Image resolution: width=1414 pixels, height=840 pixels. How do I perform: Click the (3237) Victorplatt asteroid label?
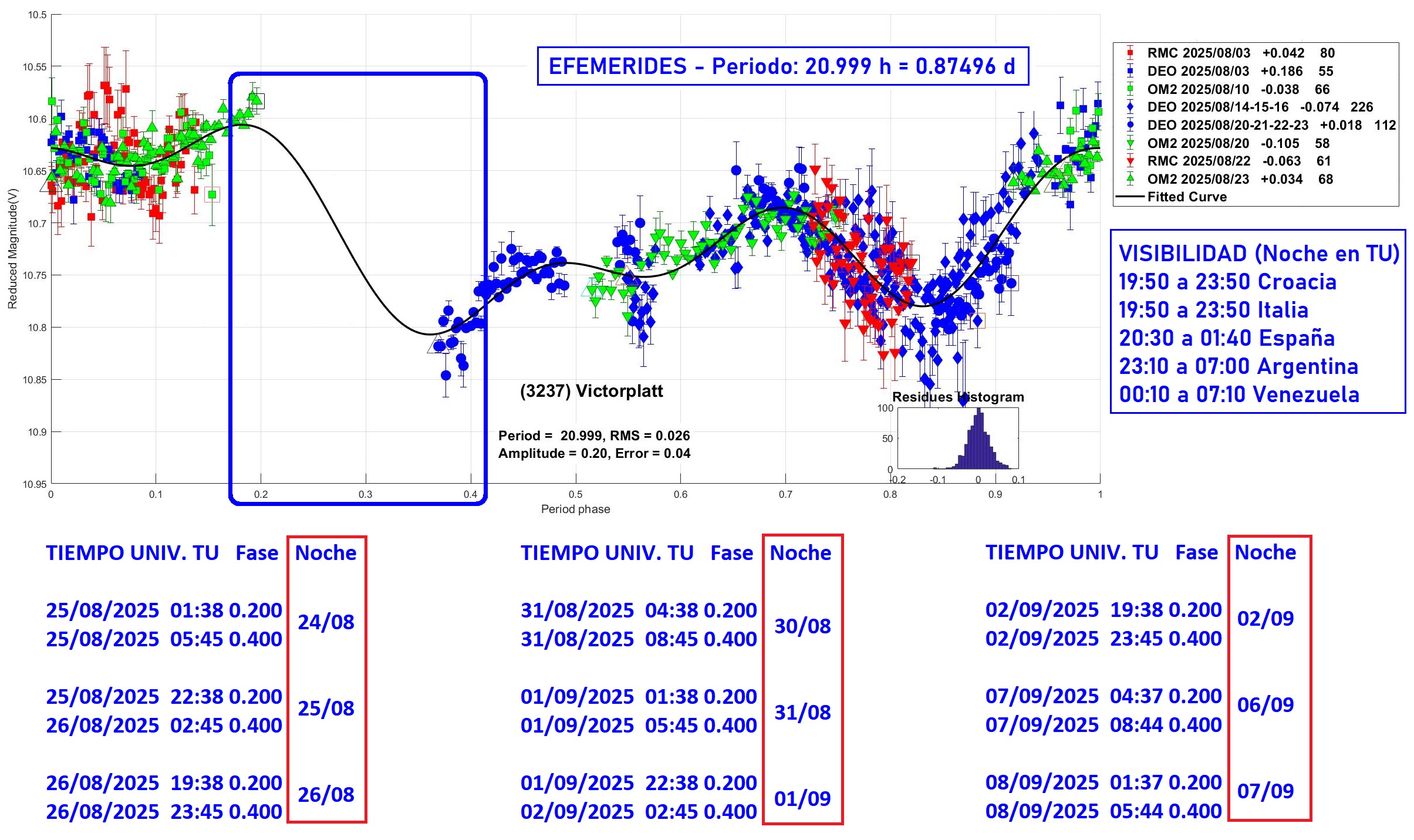591,391
